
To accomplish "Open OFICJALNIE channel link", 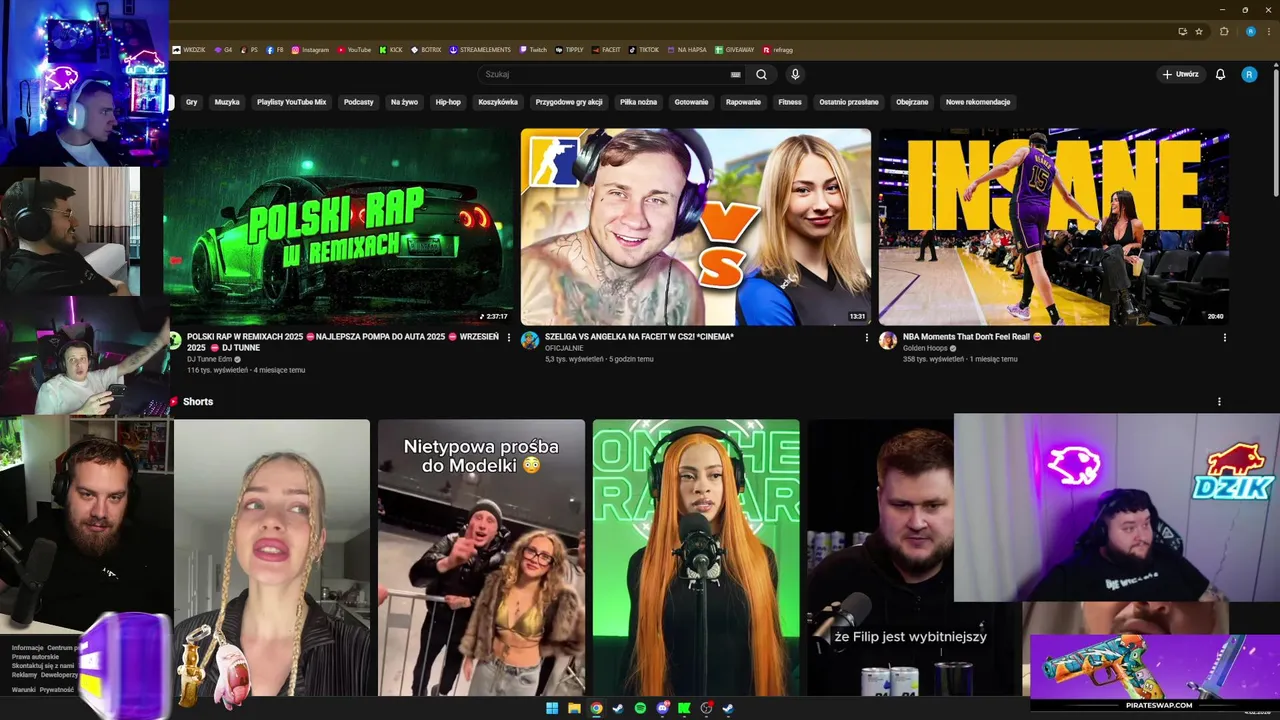I will pos(565,348).
